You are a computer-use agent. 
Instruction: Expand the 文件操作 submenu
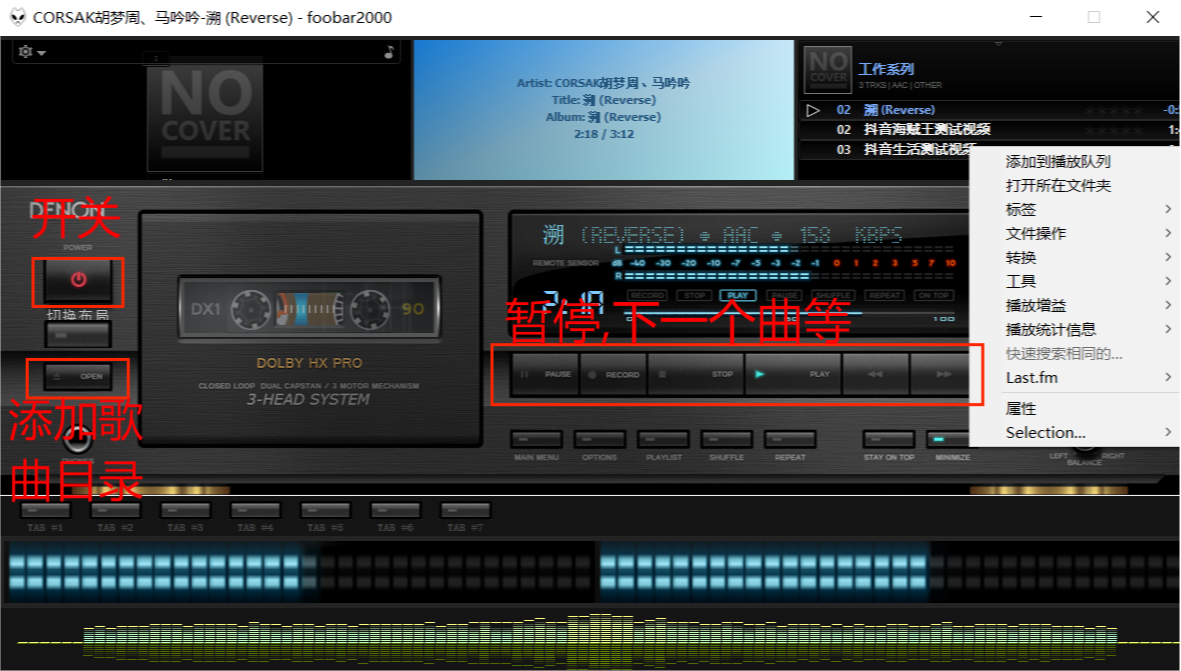tap(1075, 233)
